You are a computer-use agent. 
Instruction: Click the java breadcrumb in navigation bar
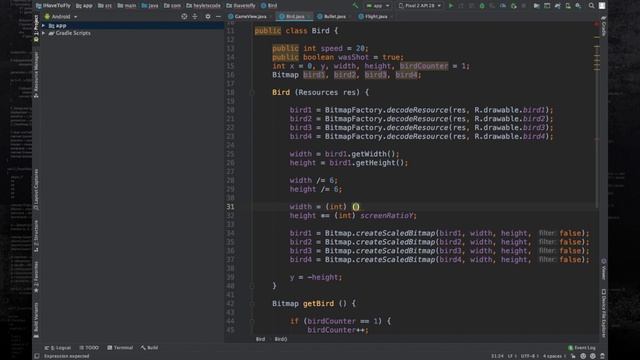(x=150, y=6)
